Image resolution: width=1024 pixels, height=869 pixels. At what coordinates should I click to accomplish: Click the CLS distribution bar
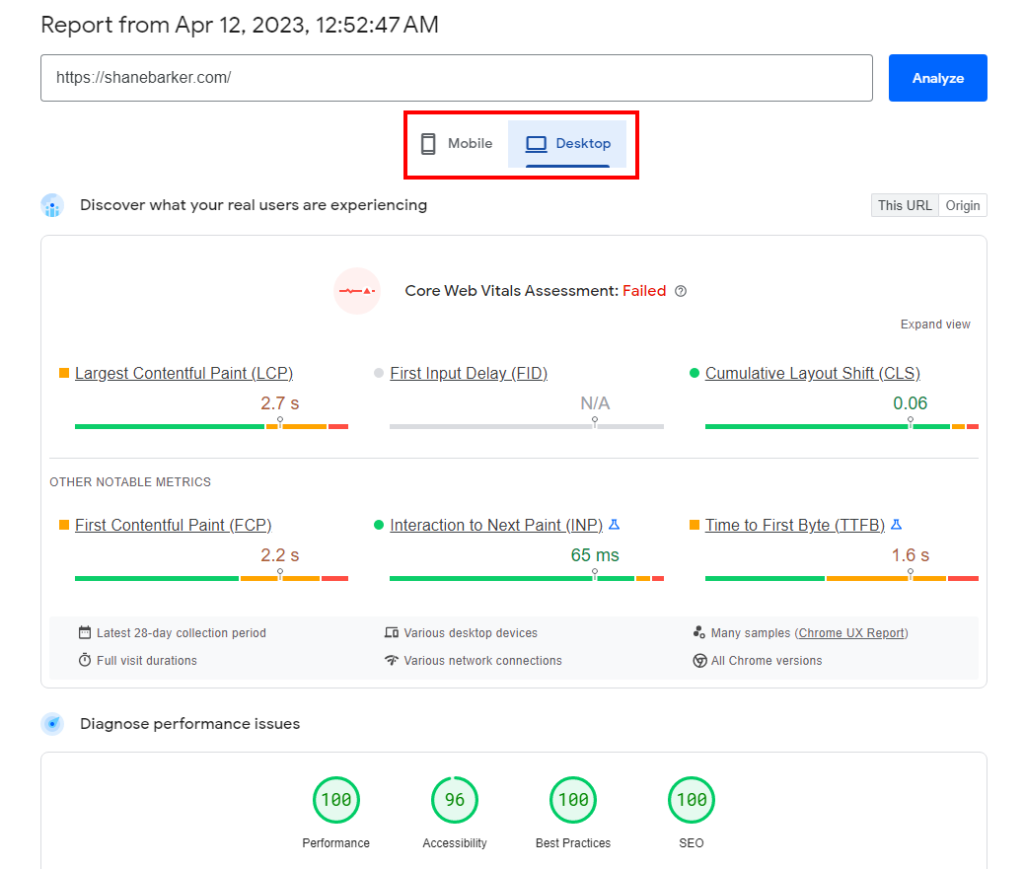[x=842, y=426]
